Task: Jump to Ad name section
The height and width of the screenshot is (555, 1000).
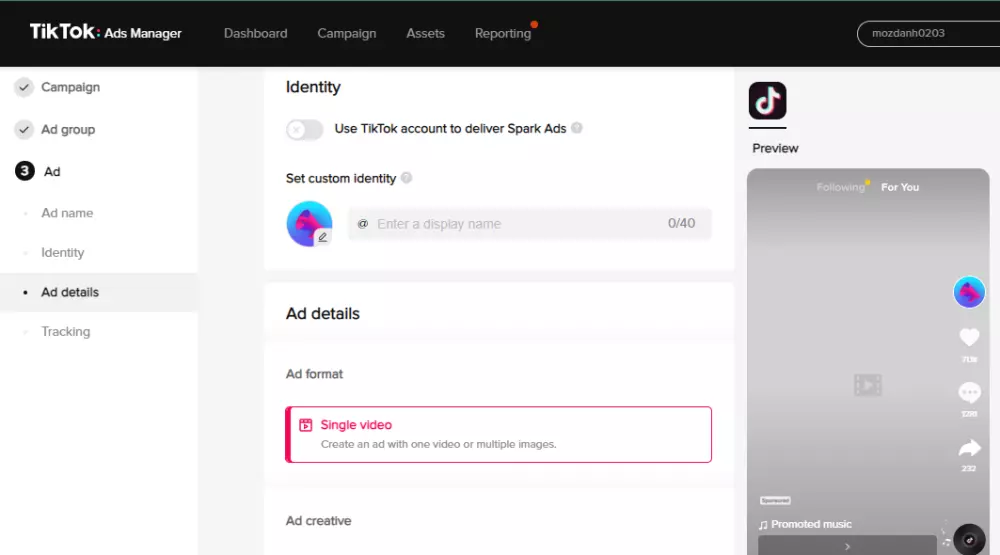Action: click(x=67, y=213)
